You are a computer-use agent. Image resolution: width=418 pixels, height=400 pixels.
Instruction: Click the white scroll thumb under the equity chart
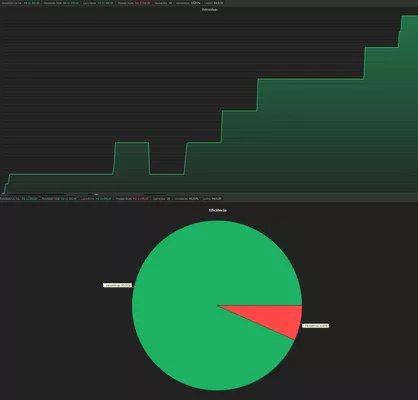pyautogui.click(x=96, y=194)
